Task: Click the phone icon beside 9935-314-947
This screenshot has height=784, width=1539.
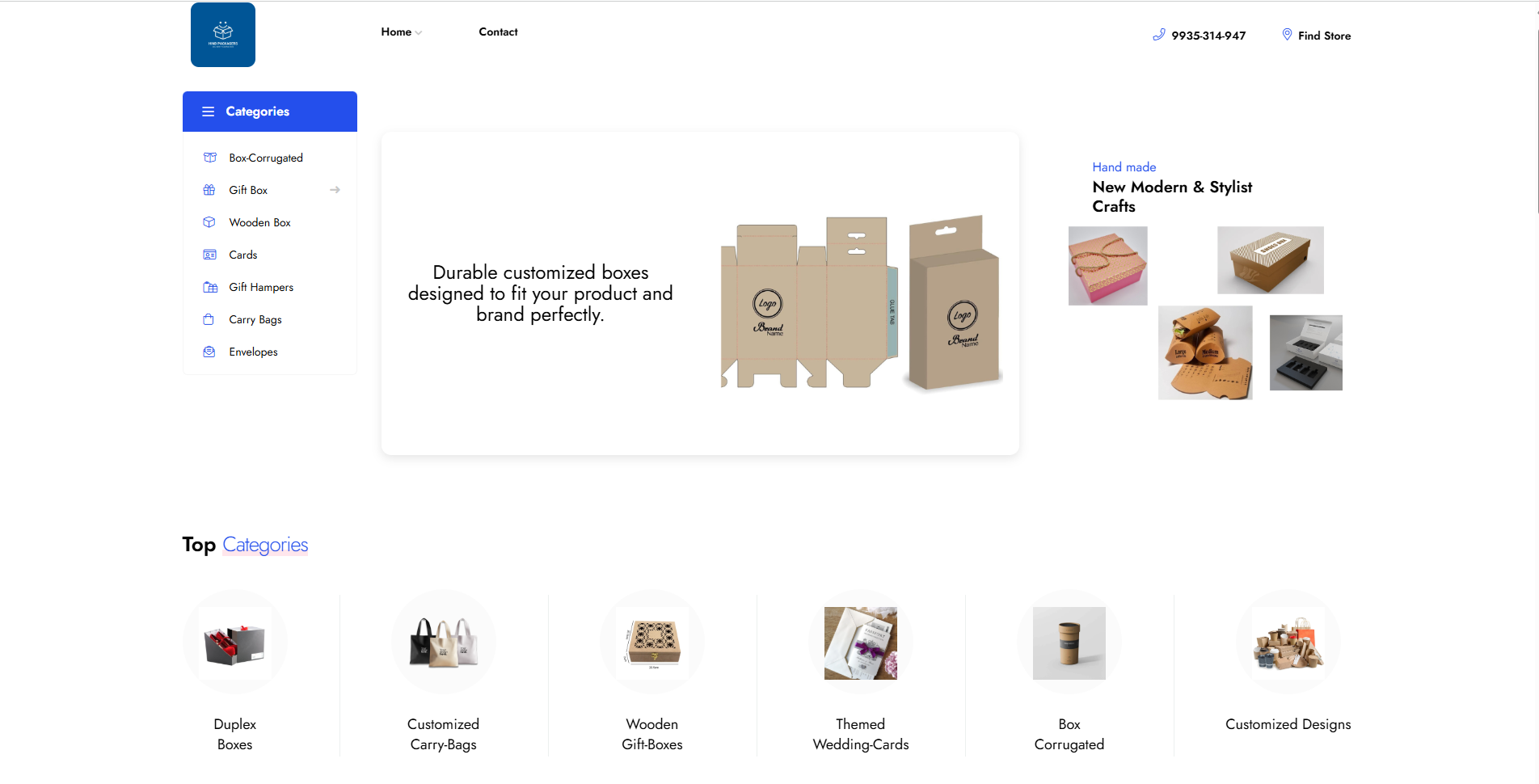Action: tap(1158, 35)
